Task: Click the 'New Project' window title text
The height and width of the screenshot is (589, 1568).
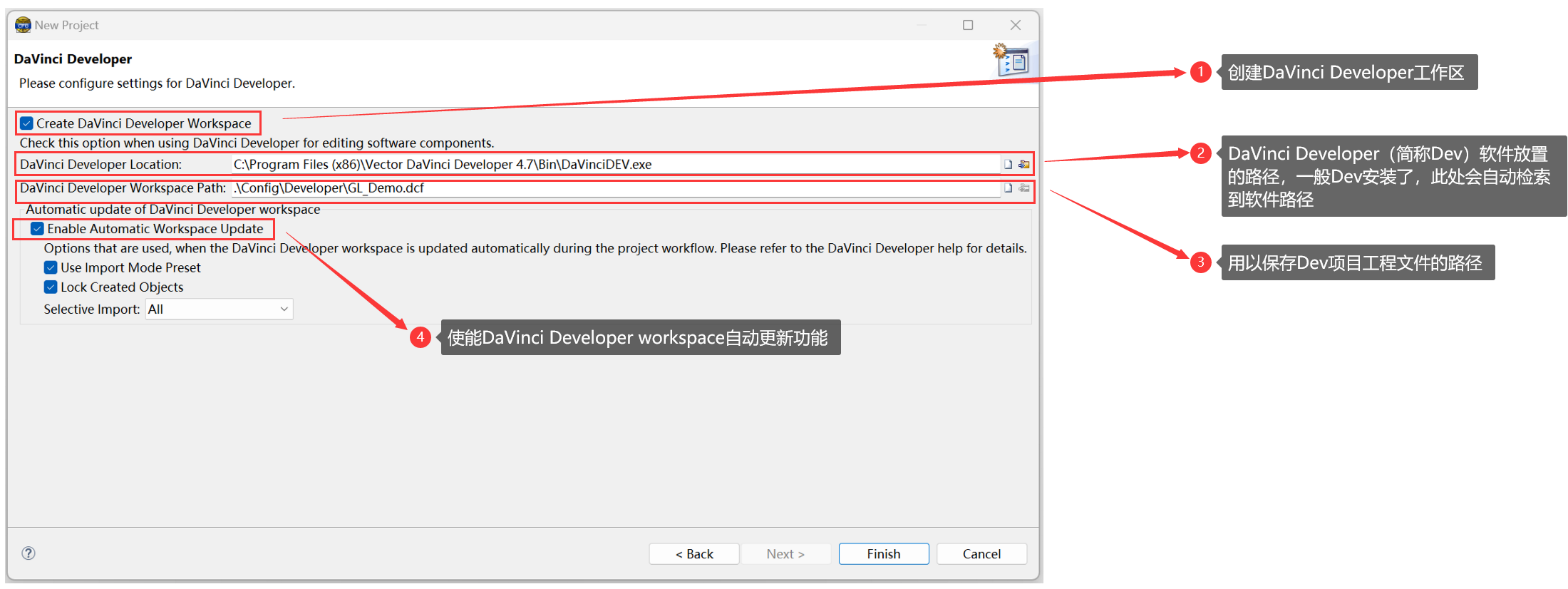Action: 66,25
